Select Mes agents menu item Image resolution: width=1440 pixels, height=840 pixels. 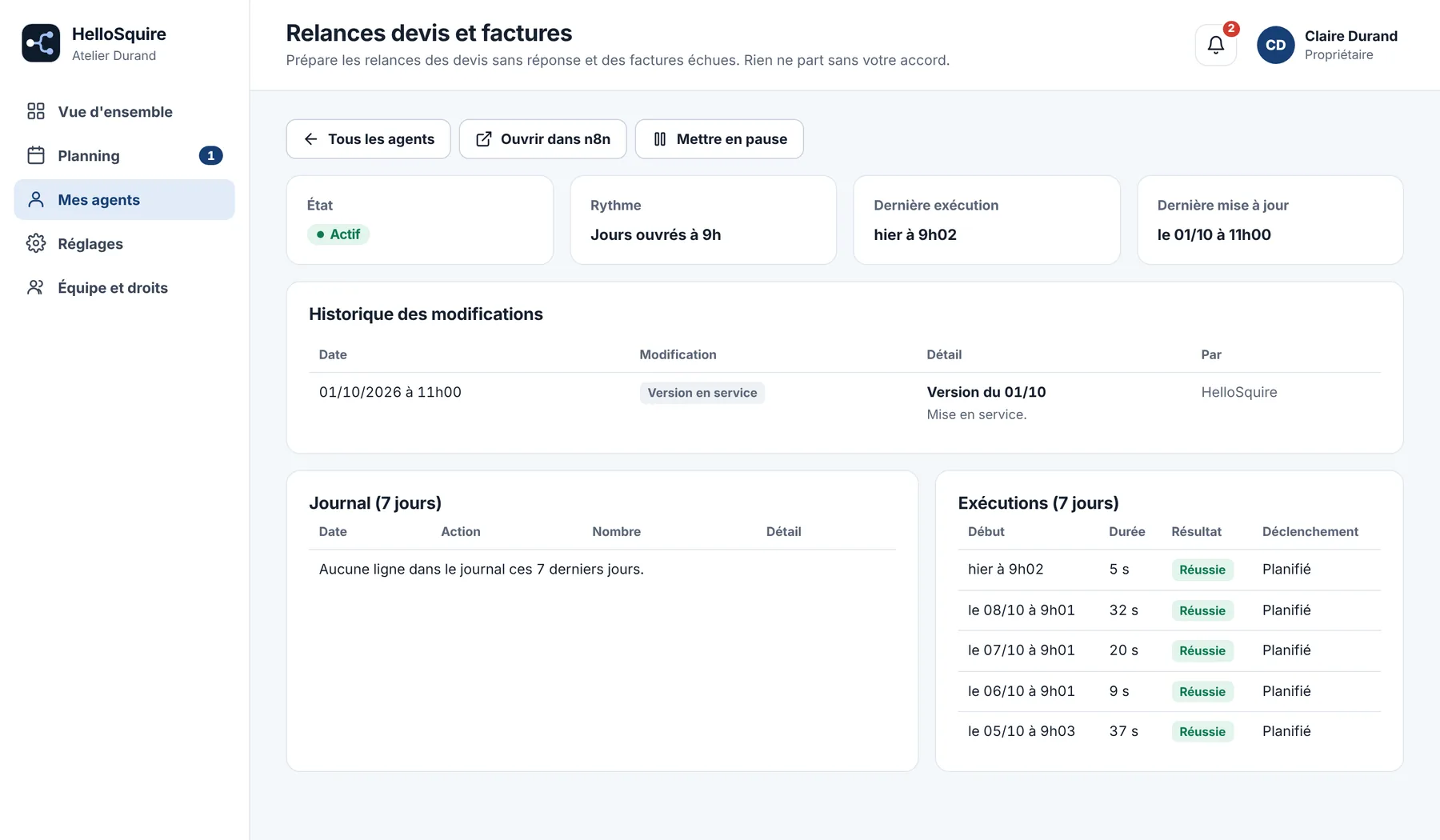pos(124,199)
